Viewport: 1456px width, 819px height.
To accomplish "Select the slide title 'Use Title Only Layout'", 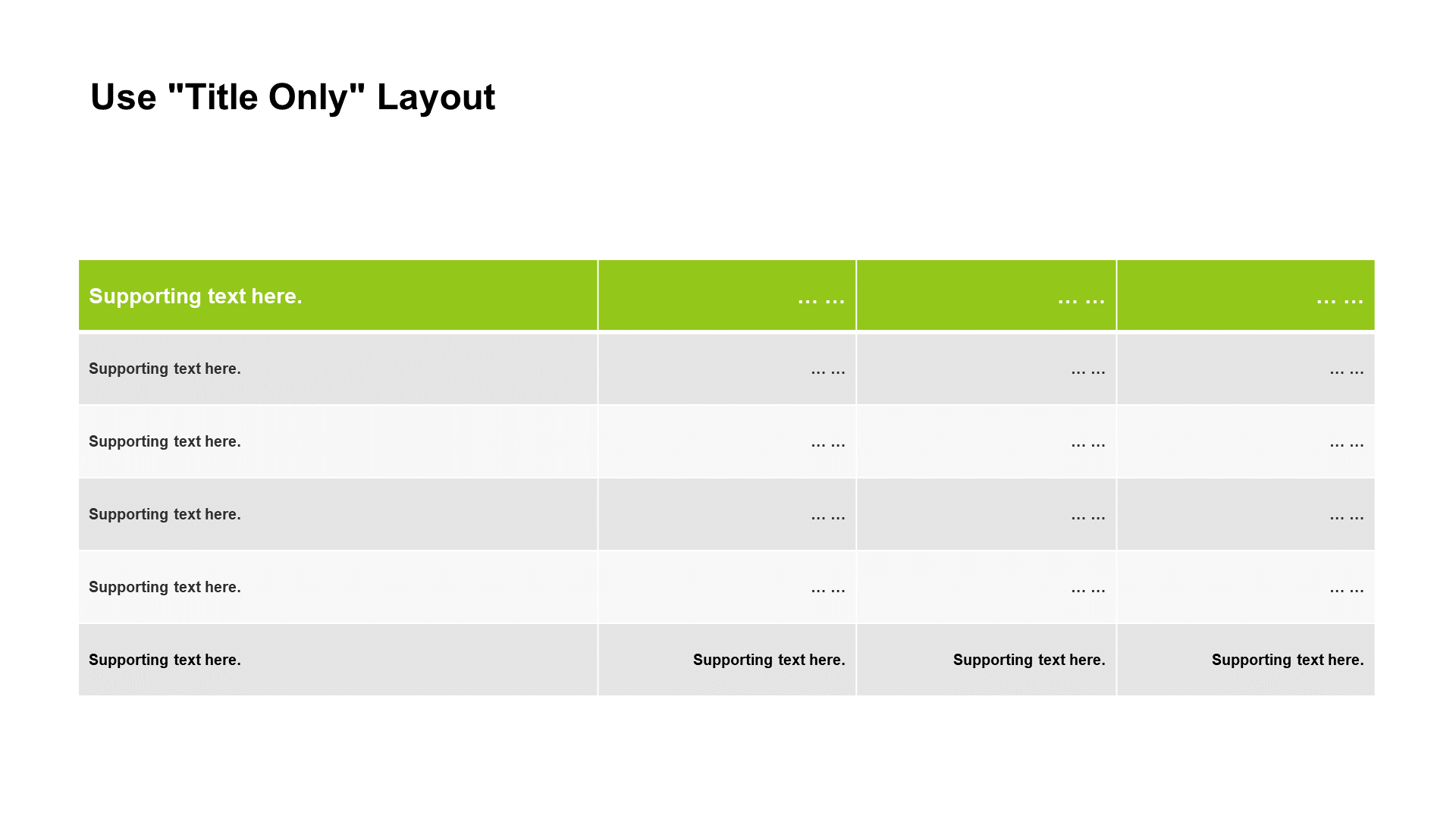I will click(294, 97).
